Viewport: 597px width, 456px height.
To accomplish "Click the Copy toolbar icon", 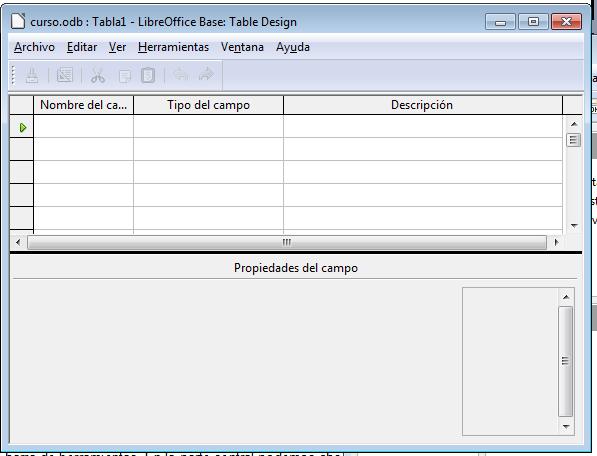I will [125, 76].
